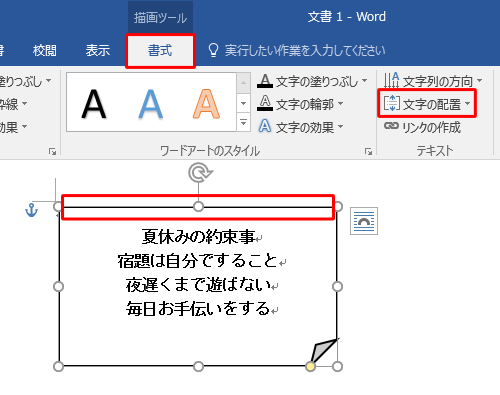Open the 文字の配置 dropdown arrow

coord(467,103)
